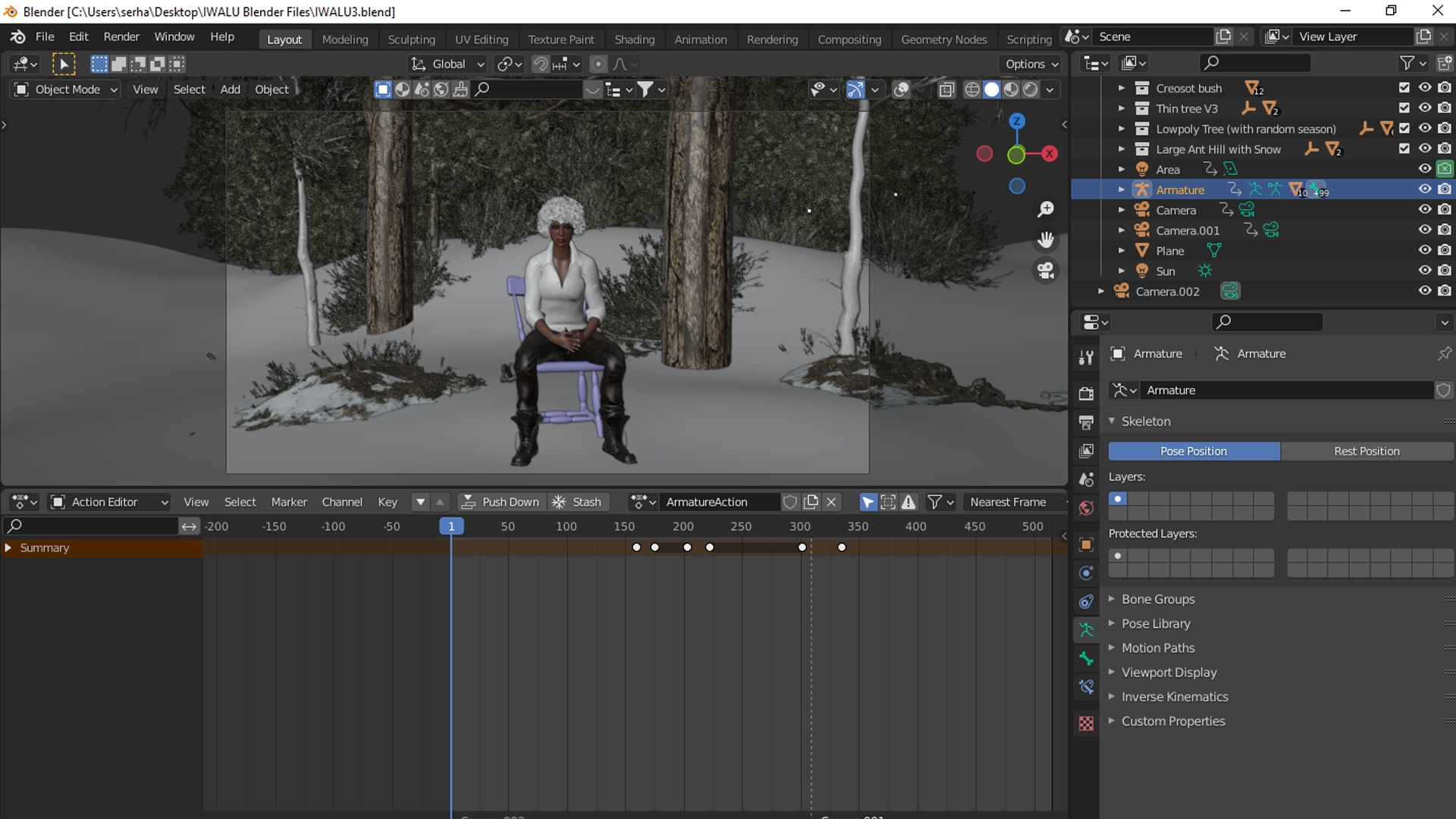This screenshot has width=1456, height=819.
Task: Open the Object Constraints properties tab
Action: coord(1086,601)
